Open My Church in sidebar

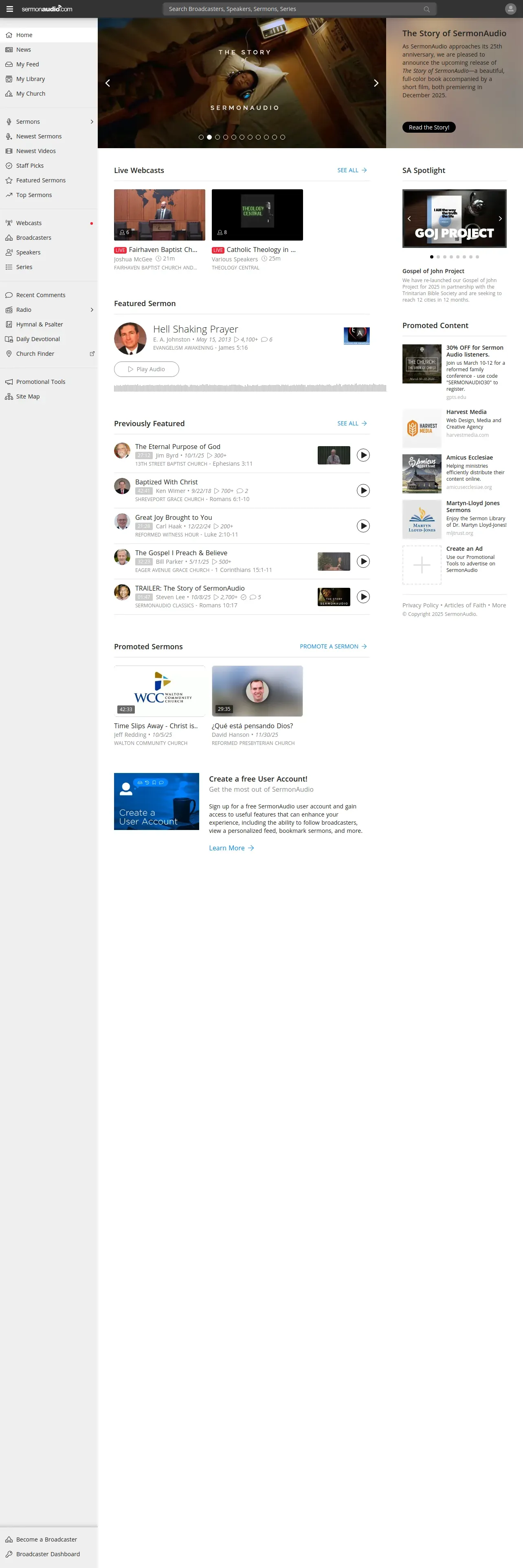pos(49,94)
